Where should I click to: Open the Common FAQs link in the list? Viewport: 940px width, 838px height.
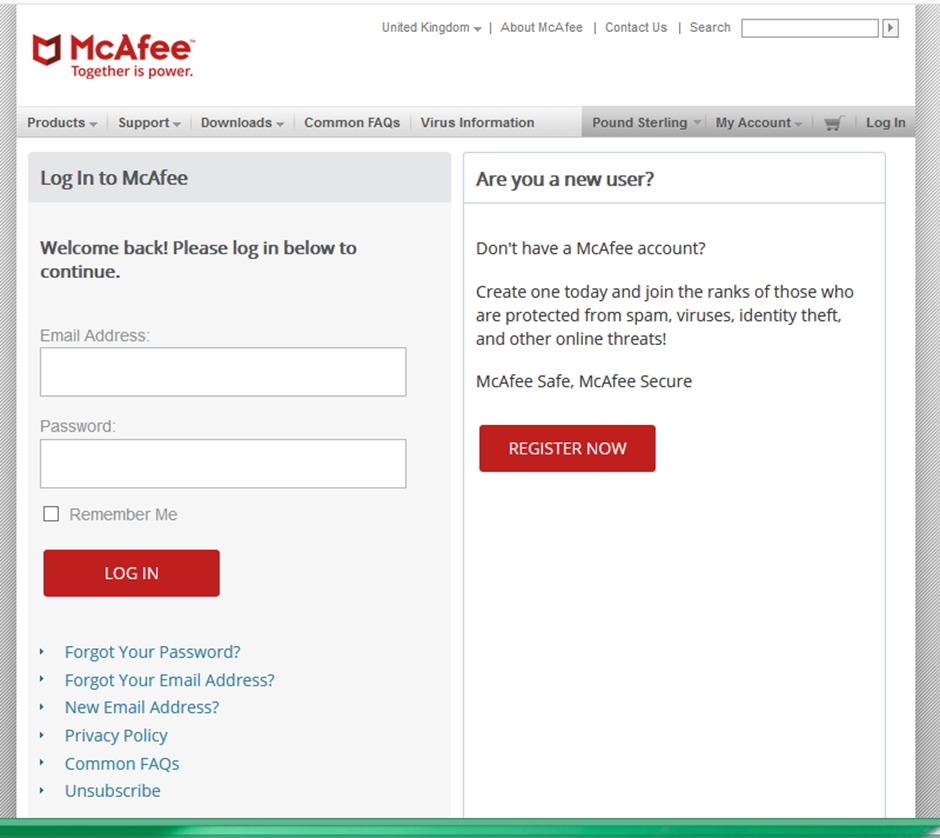click(x=122, y=764)
